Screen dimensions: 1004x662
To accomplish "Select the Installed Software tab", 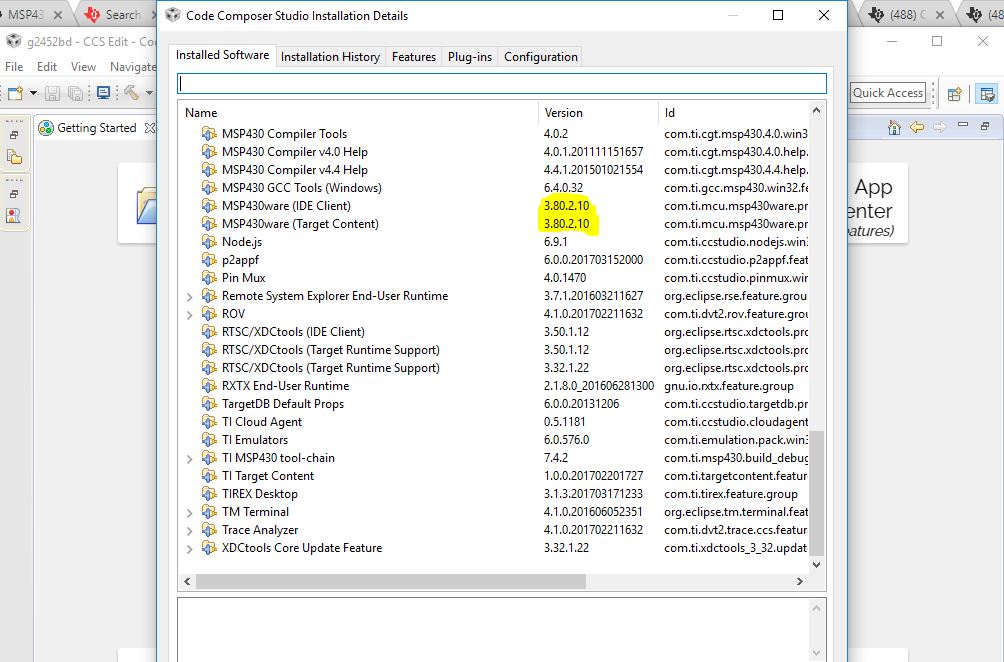I will [223, 55].
